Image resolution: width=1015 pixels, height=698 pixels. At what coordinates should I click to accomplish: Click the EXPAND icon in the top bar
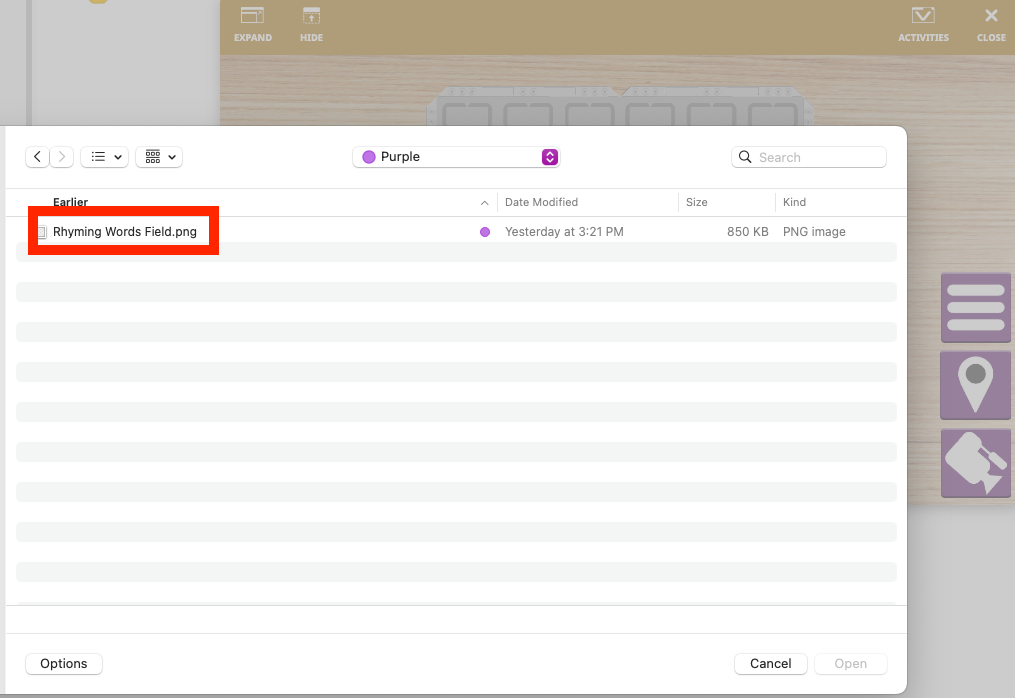pyautogui.click(x=253, y=18)
